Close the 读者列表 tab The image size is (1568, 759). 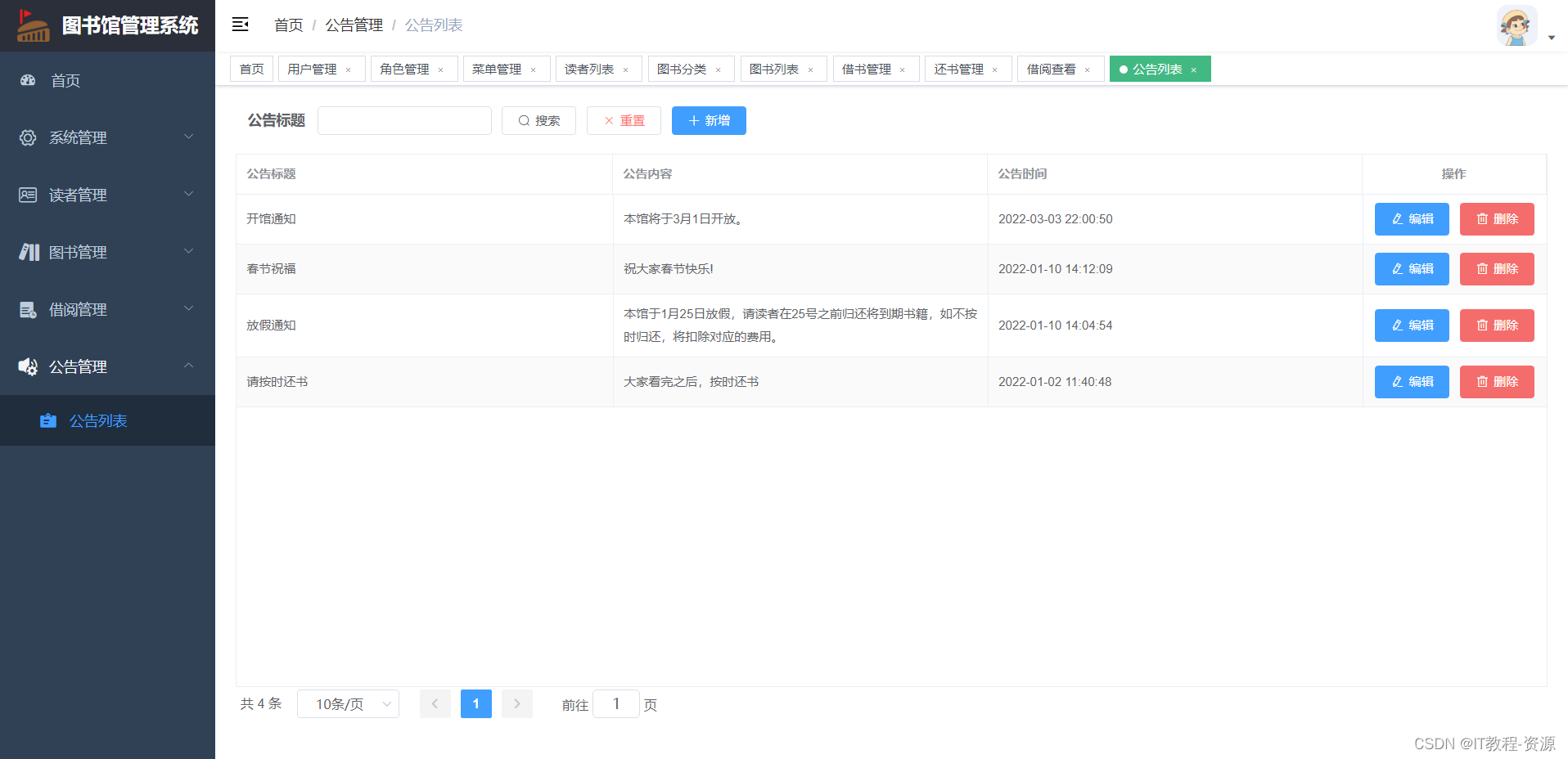626,70
